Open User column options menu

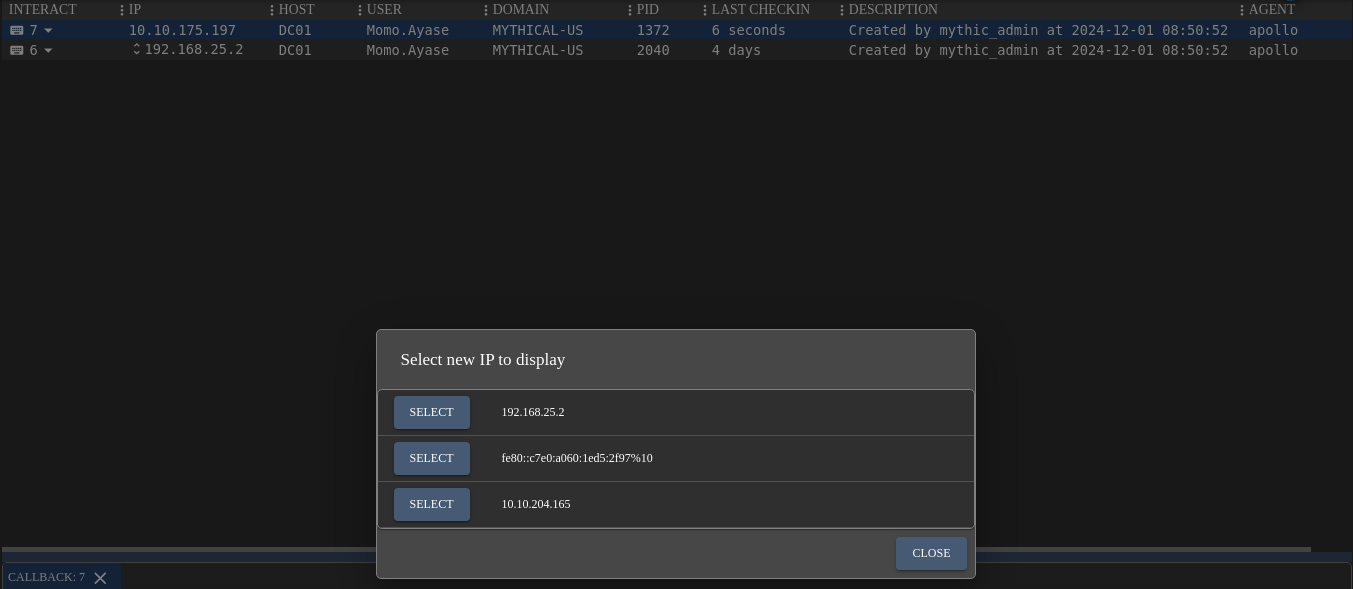click(486, 10)
